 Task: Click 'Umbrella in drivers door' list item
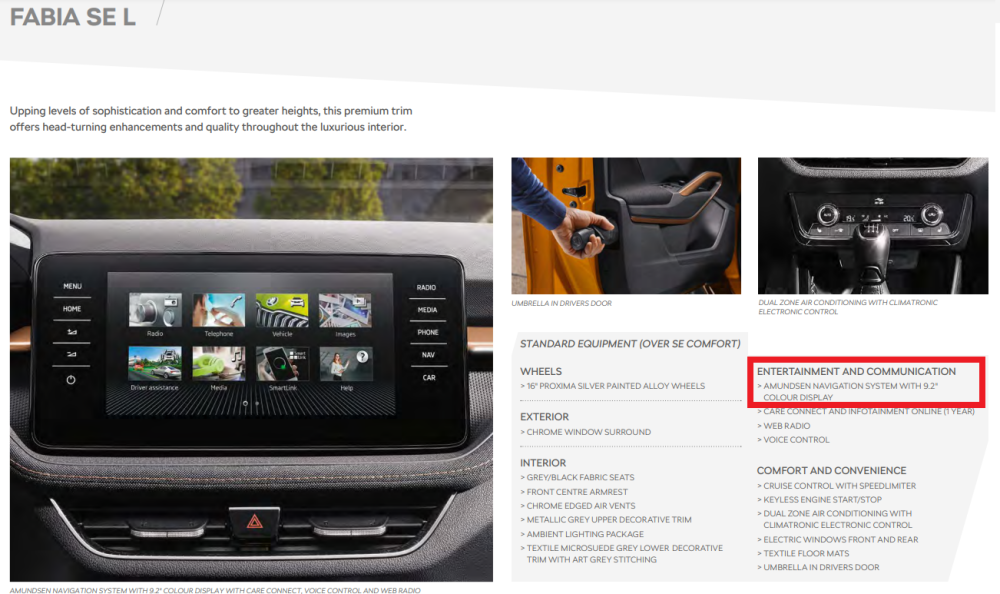click(818, 567)
